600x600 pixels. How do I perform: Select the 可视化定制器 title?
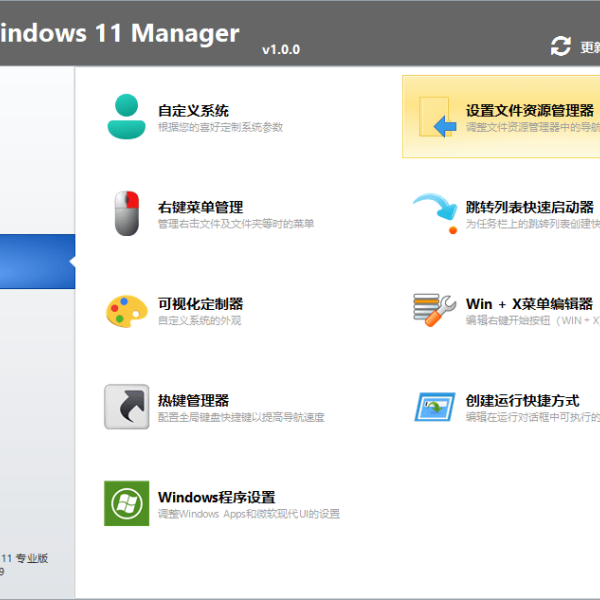click(x=201, y=304)
